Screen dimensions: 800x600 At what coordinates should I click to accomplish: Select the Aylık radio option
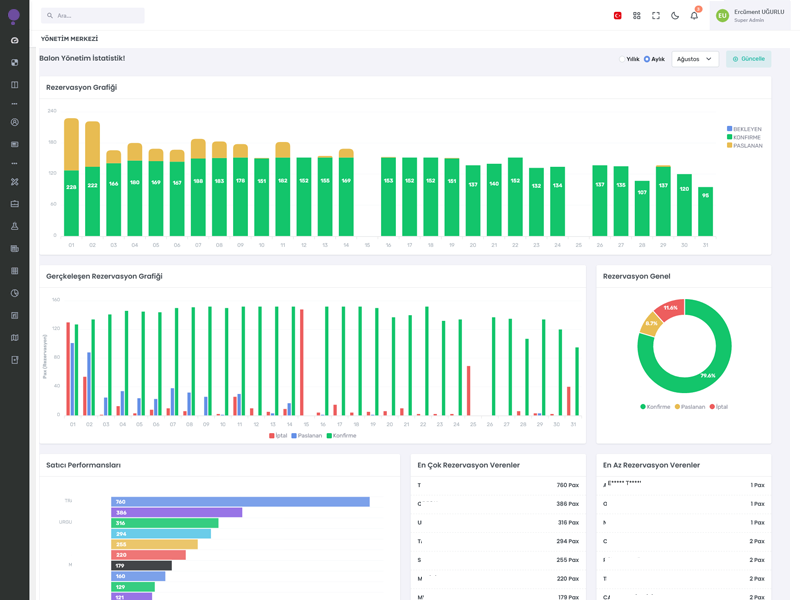coord(647,59)
